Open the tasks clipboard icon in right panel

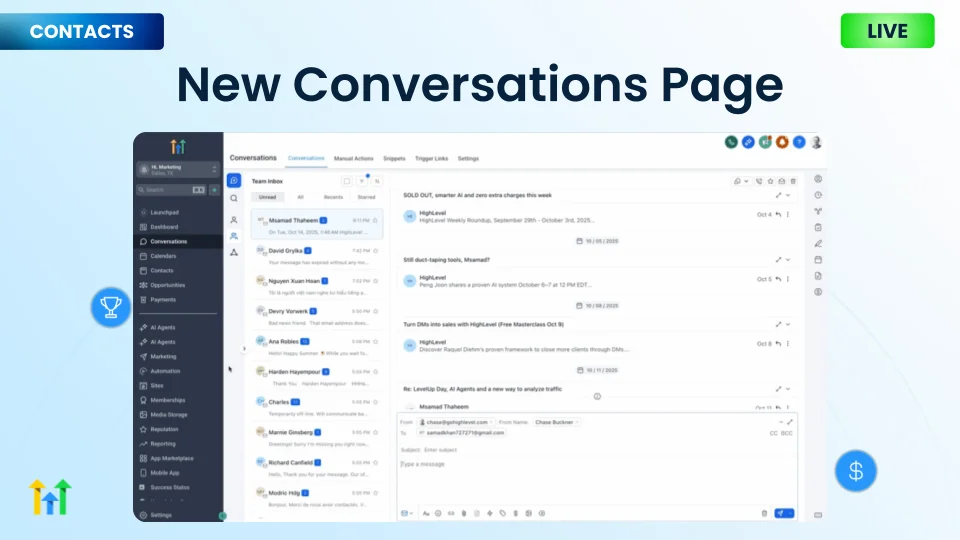(x=818, y=227)
